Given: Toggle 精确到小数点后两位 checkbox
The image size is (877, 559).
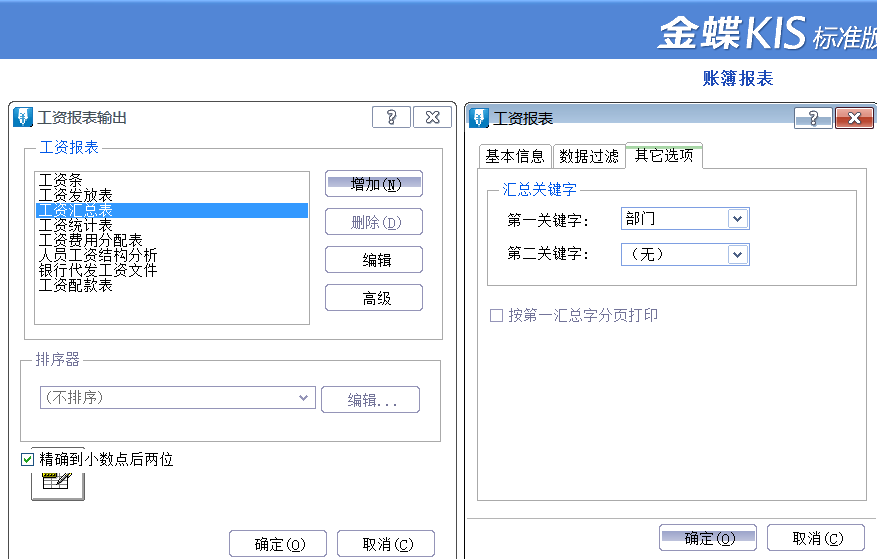Looking at the screenshot, I should click(27, 459).
